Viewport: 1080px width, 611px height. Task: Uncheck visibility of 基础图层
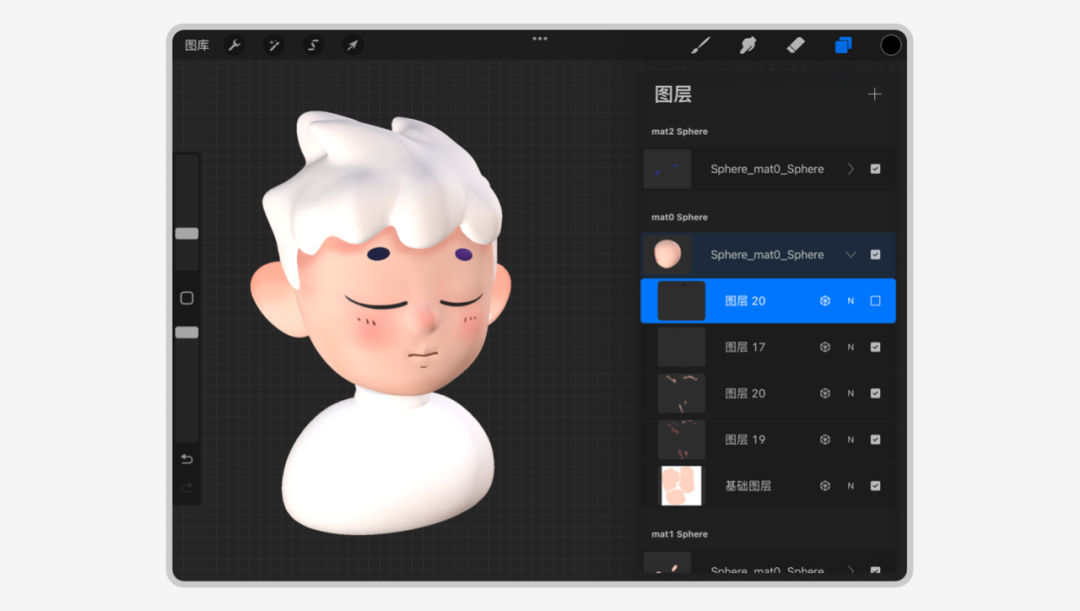point(875,486)
